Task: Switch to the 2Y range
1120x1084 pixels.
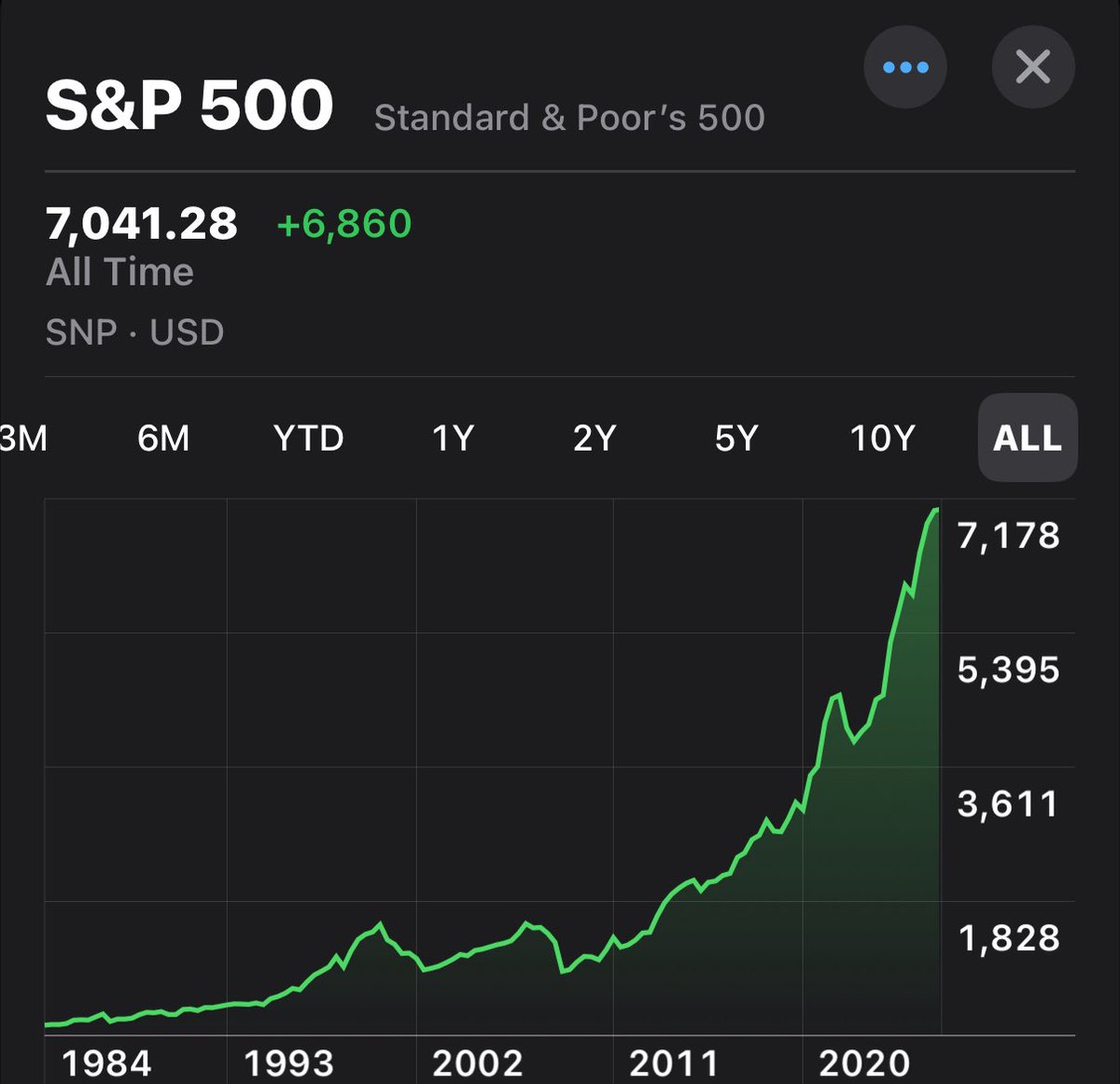Action: click(x=595, y=438)
